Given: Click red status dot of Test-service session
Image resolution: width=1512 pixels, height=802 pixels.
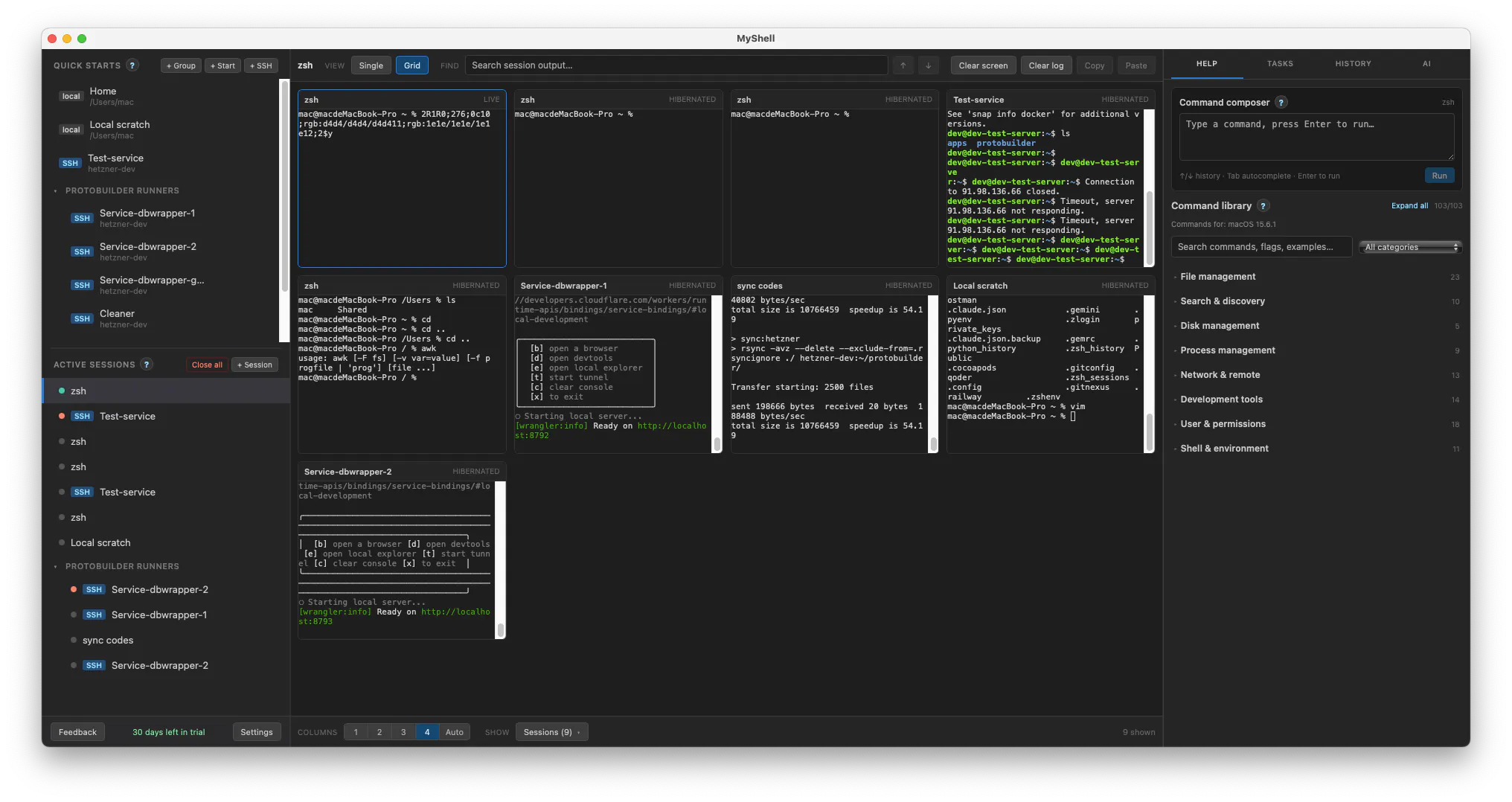Looking at the screenshot, I should [62, 416].
